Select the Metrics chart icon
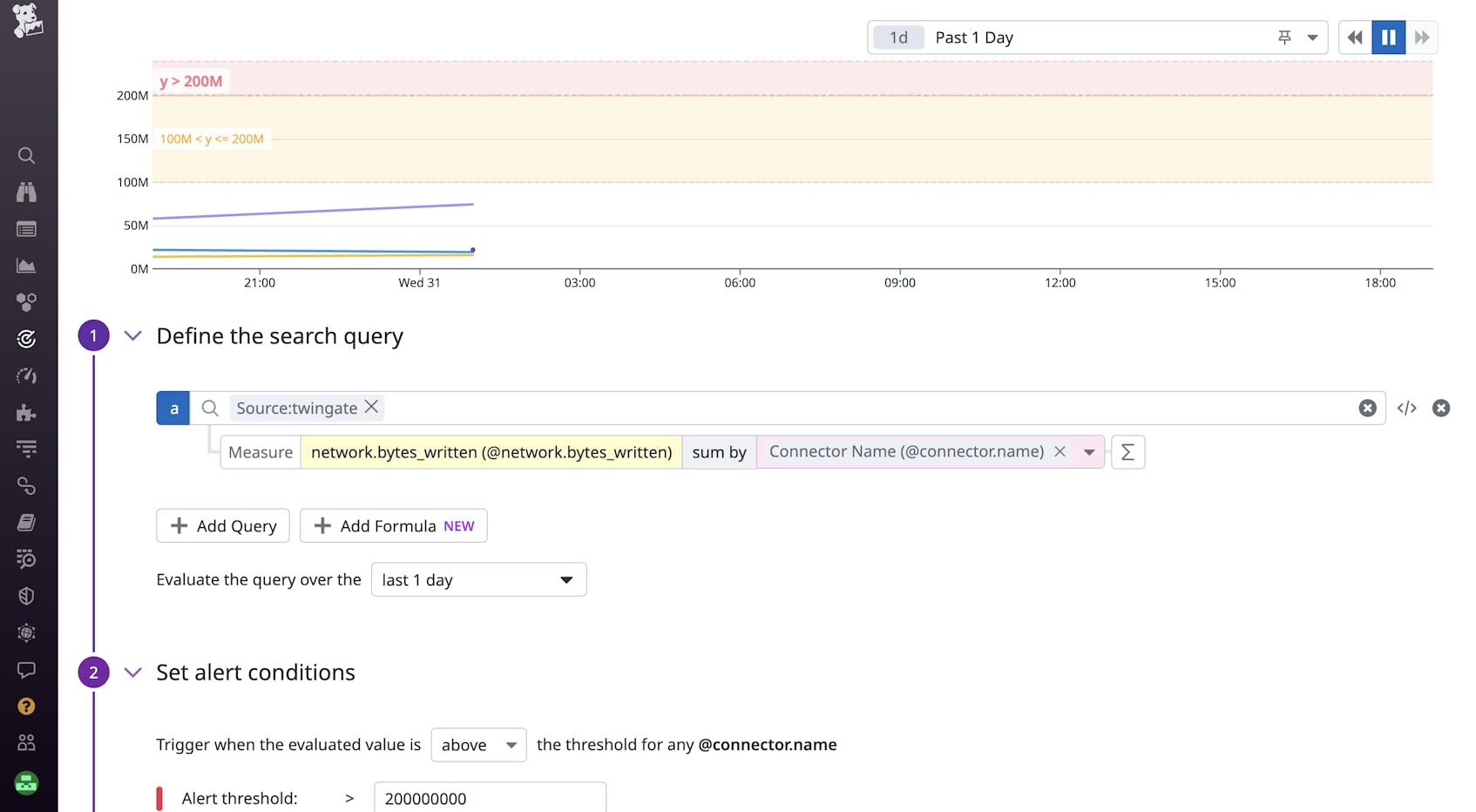 [26, 265]
